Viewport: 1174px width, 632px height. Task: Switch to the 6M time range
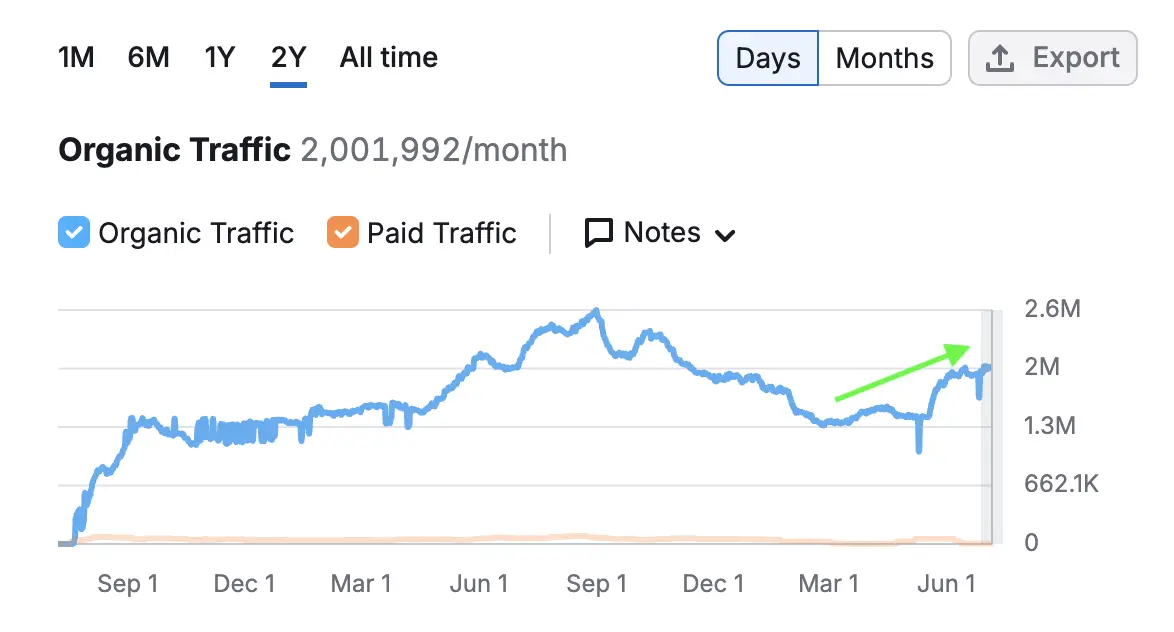[148, 58]
